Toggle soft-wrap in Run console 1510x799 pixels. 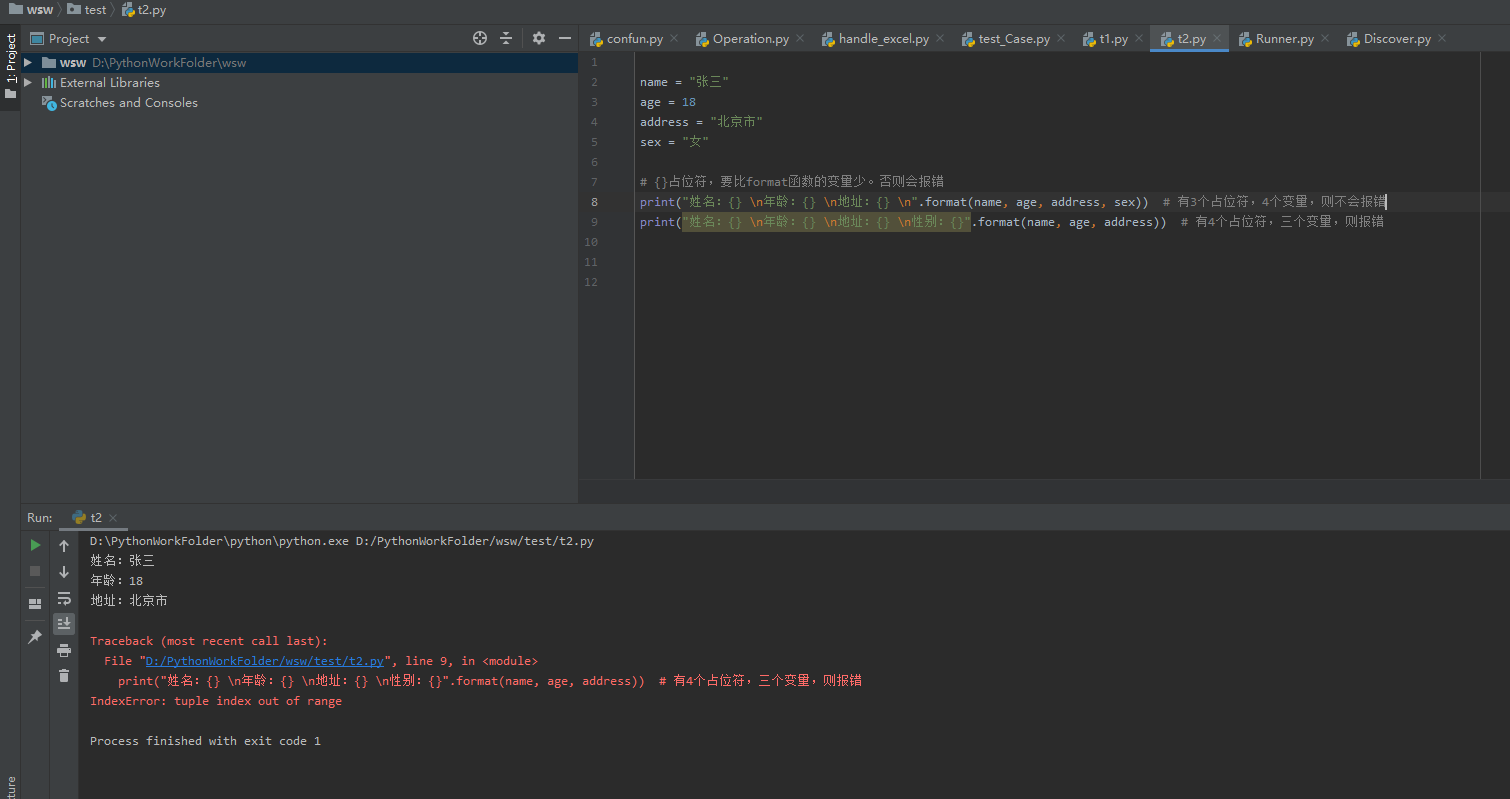(64, 598)
